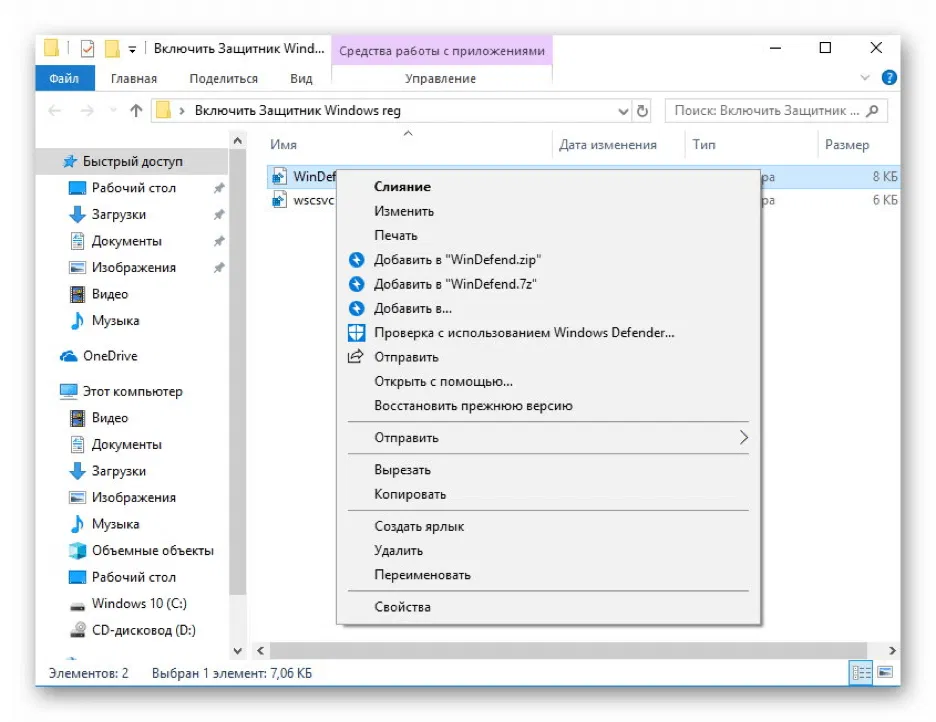This screenshot has width=936, height=722.
Task: Select Слияние from the context menu
Action: point(400,186)
